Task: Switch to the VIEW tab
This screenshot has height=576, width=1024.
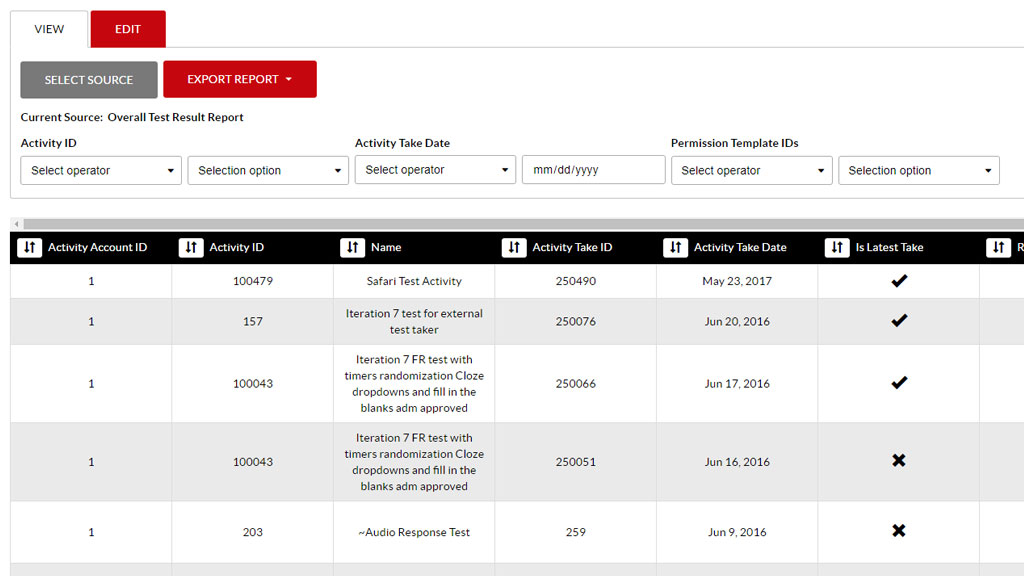Action: (49, 29)
